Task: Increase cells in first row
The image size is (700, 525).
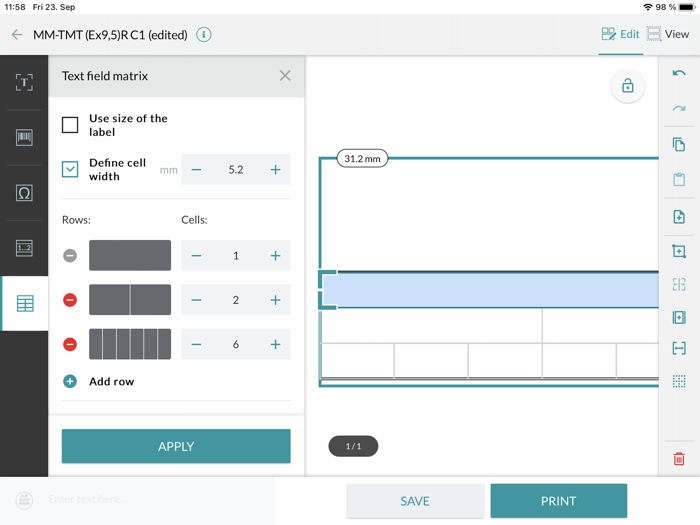Action: tap(275, 256)
